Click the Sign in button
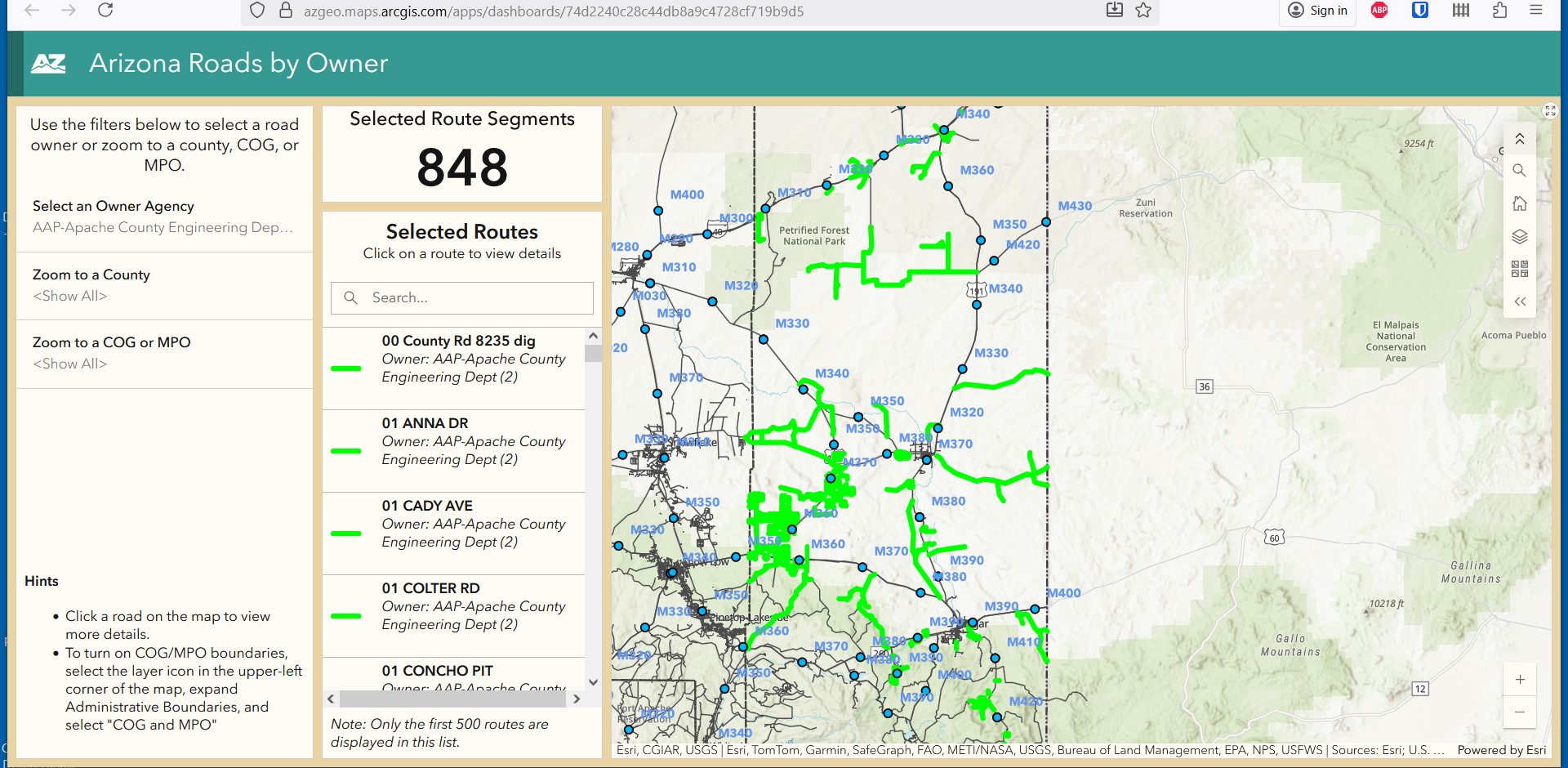 click(x=1317, y=11)
